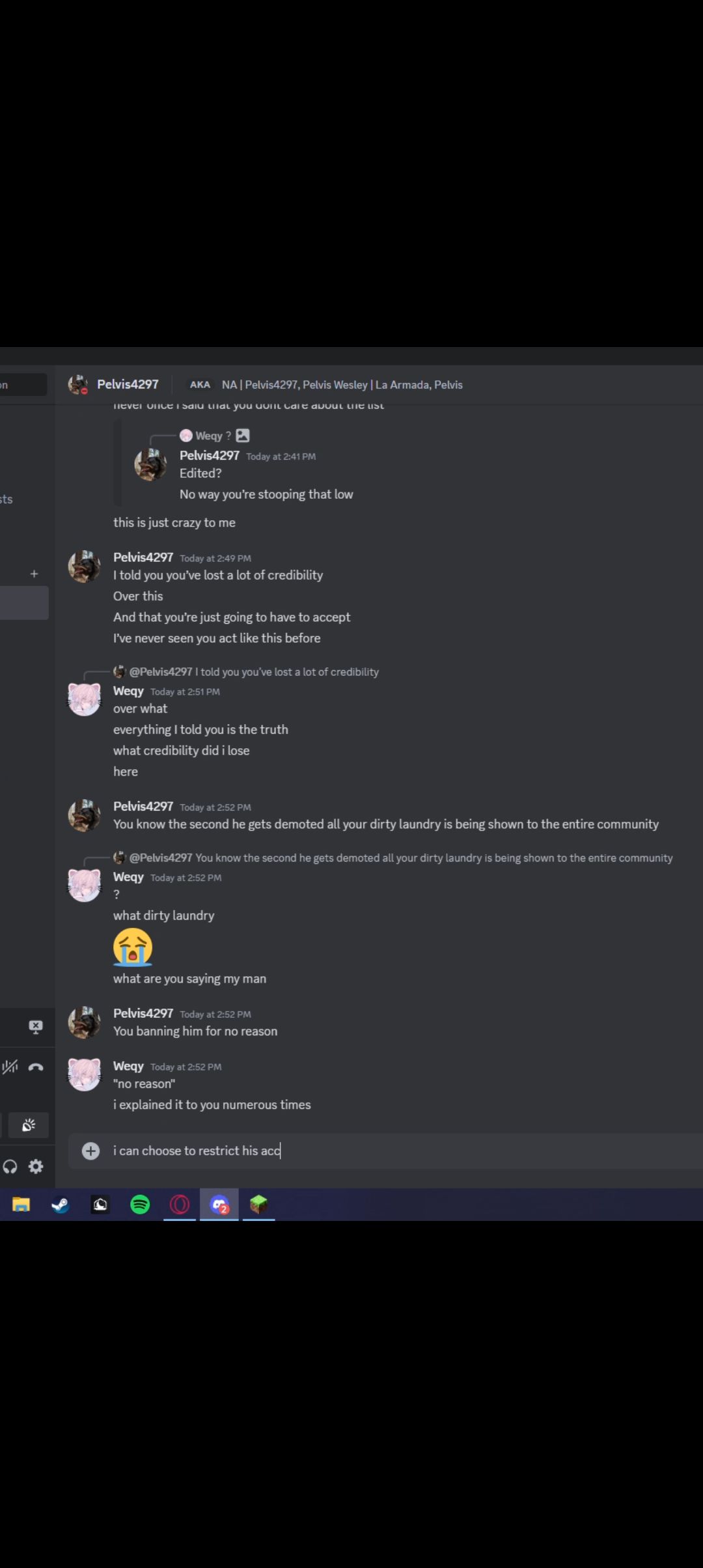This screenshot has height=1568, width=703.
Task: Click Pelvis4297 username in the chat header
Action: click(x=128, y=384)
